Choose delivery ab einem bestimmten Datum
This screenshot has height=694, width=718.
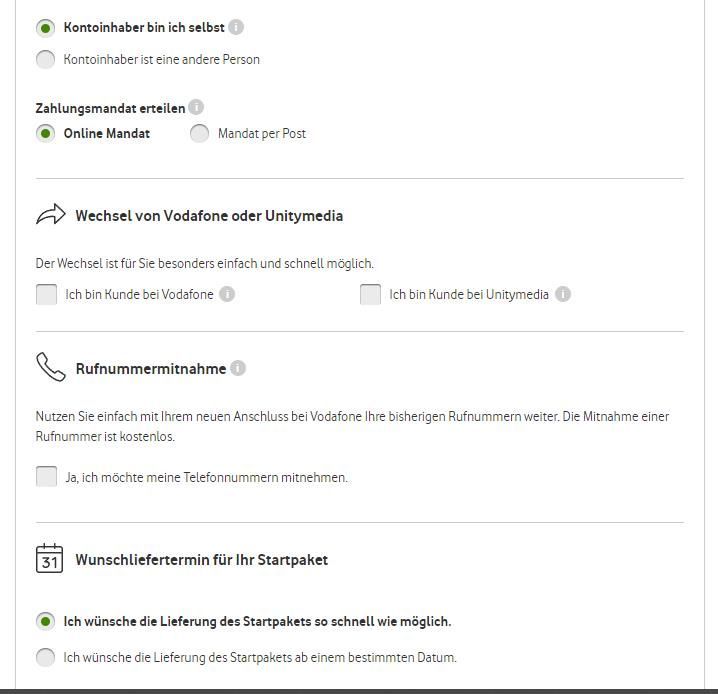45,657
